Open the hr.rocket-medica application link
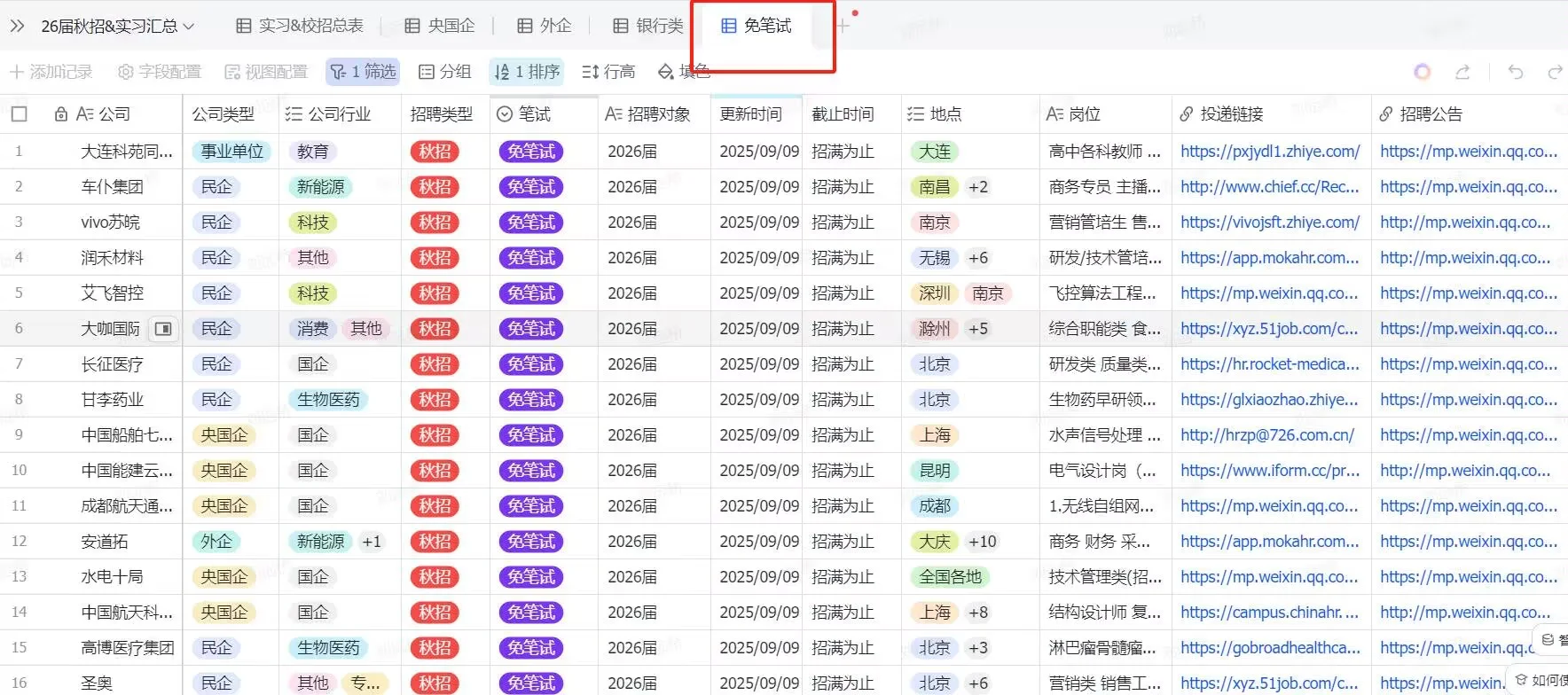Screen dimensions: 1568x695 coord(1270,364)
